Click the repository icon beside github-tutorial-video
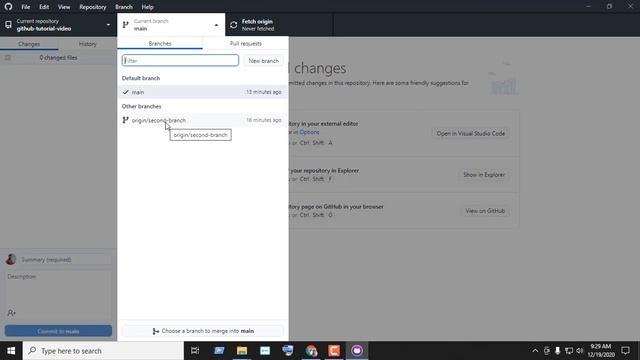 [8, 25]
